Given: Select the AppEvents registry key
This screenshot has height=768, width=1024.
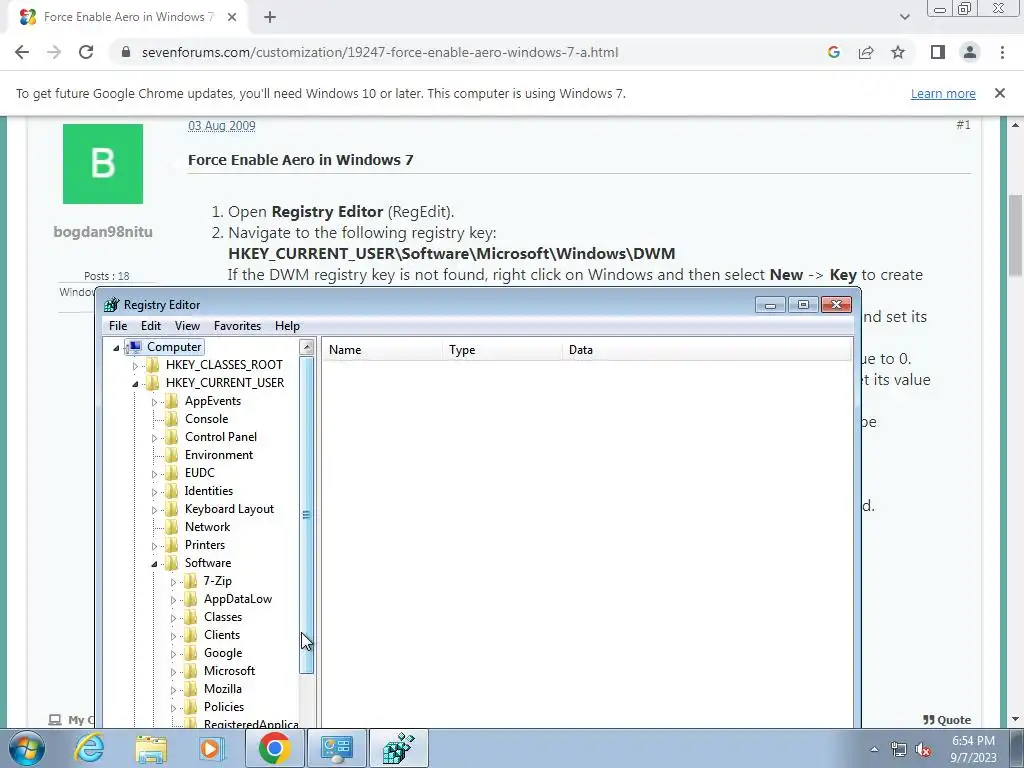Looking at the screenshot, I should (213, 401).
